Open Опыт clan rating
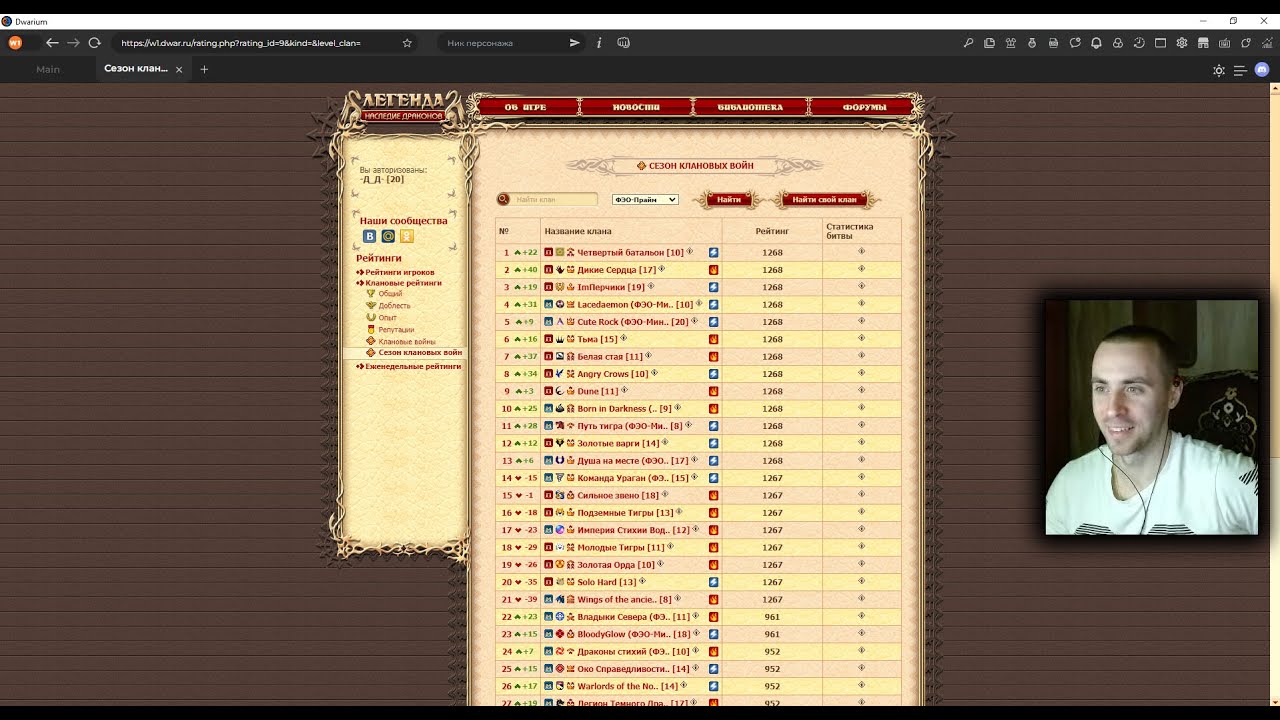 388,318
